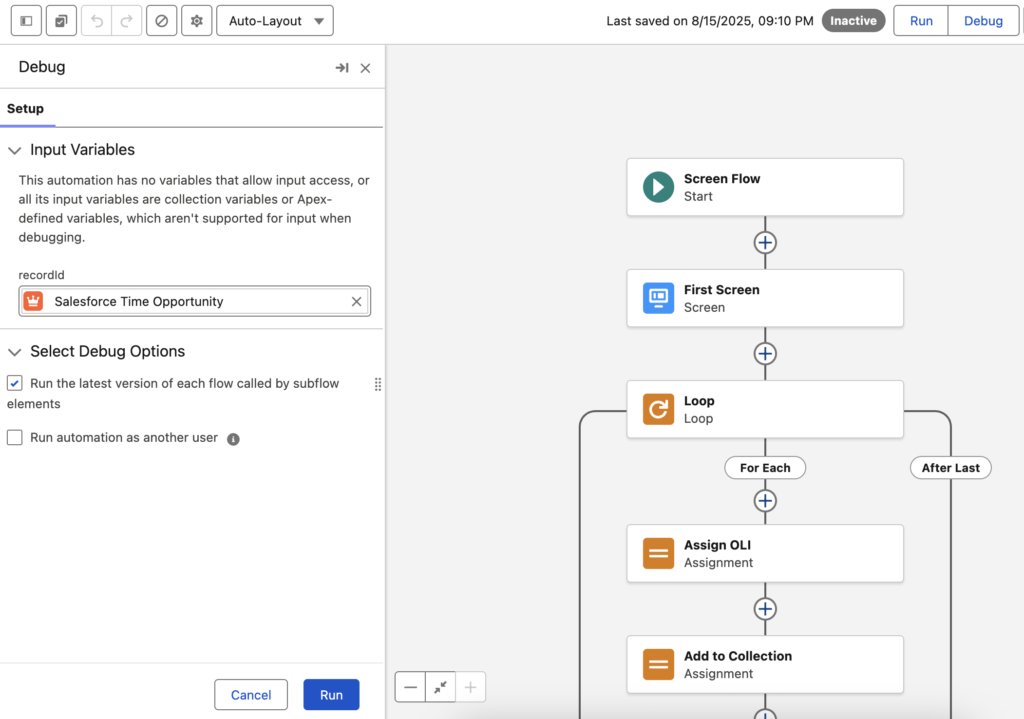
Task: Collapse the Input Variables section
Action: [14, 150]
